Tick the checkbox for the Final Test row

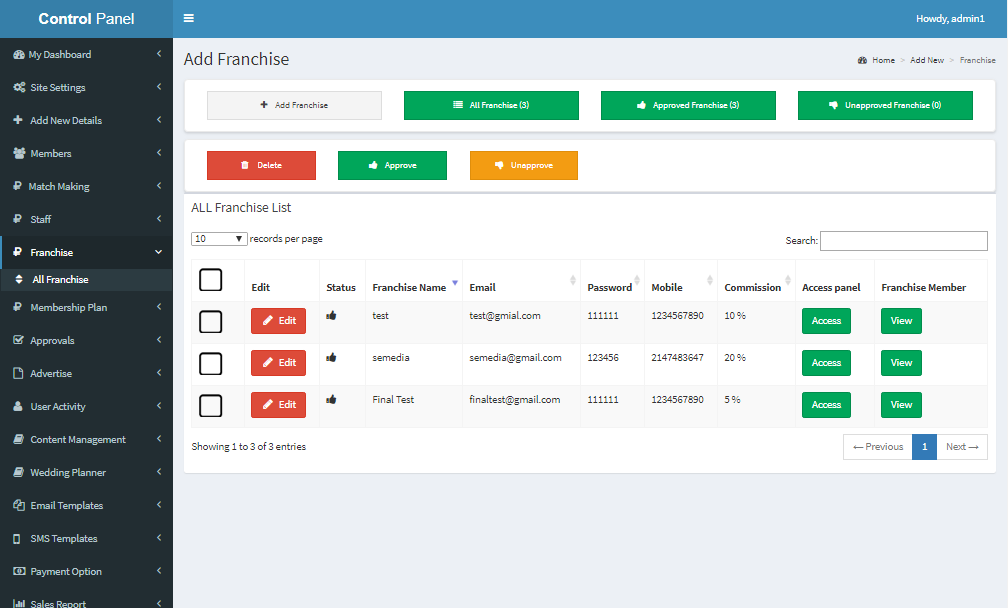tap(211, 406)
